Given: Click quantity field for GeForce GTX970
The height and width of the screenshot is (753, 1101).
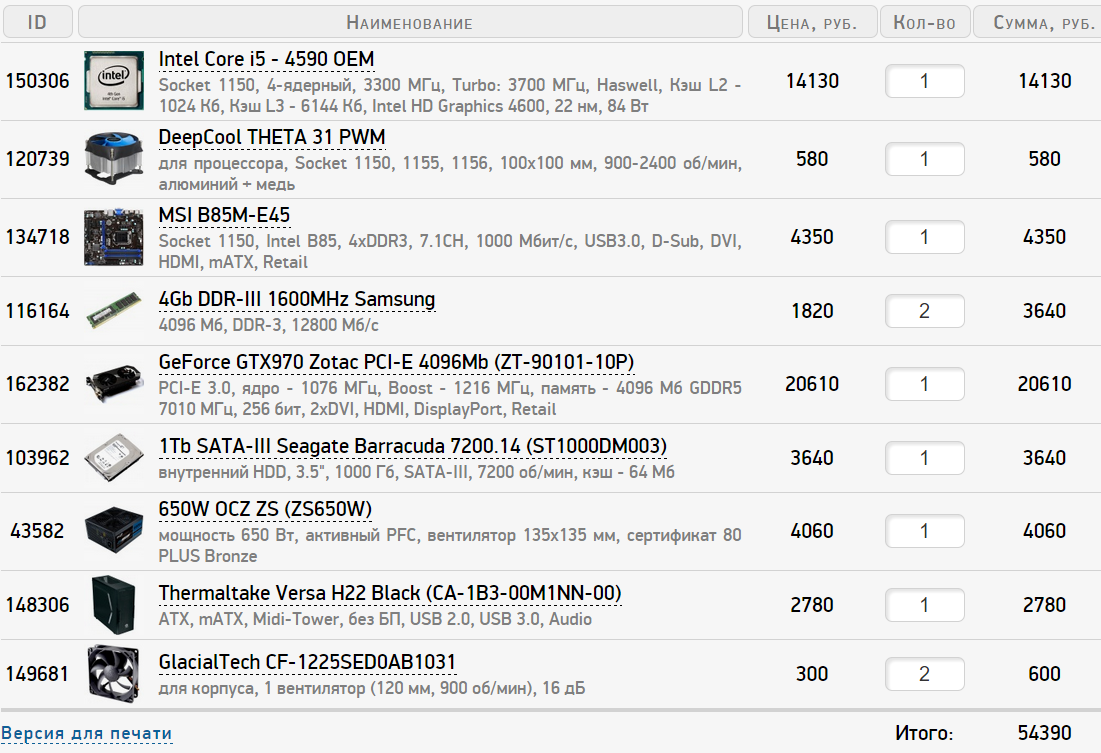Looking at the screenshot, I should coord(925,384).
